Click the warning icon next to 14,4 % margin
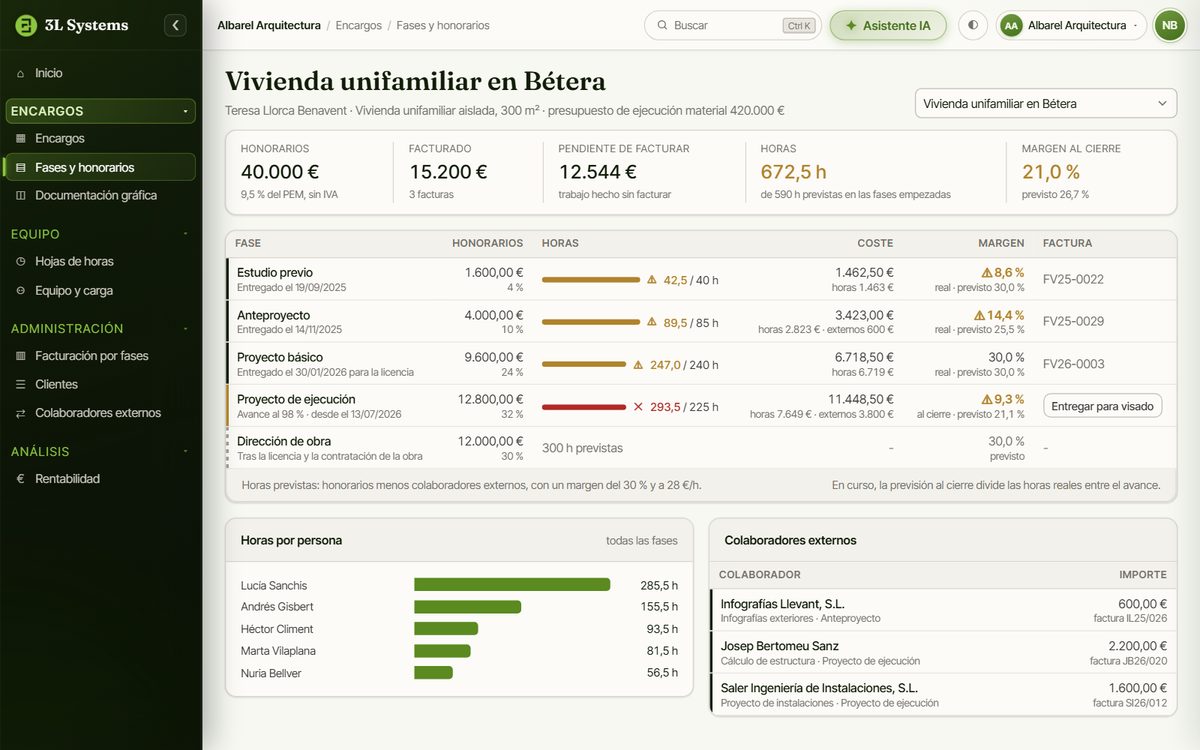1200x750 pixels. (x=979, y=315)
